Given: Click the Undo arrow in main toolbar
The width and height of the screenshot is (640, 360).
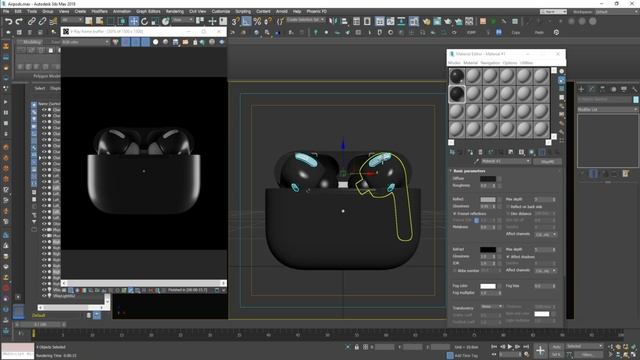Looking at the screenshot, I should tap(8, 21).
